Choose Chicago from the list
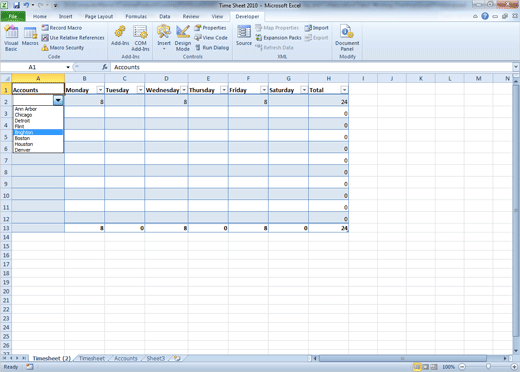The image size is (520, 372). click(38, 115)
